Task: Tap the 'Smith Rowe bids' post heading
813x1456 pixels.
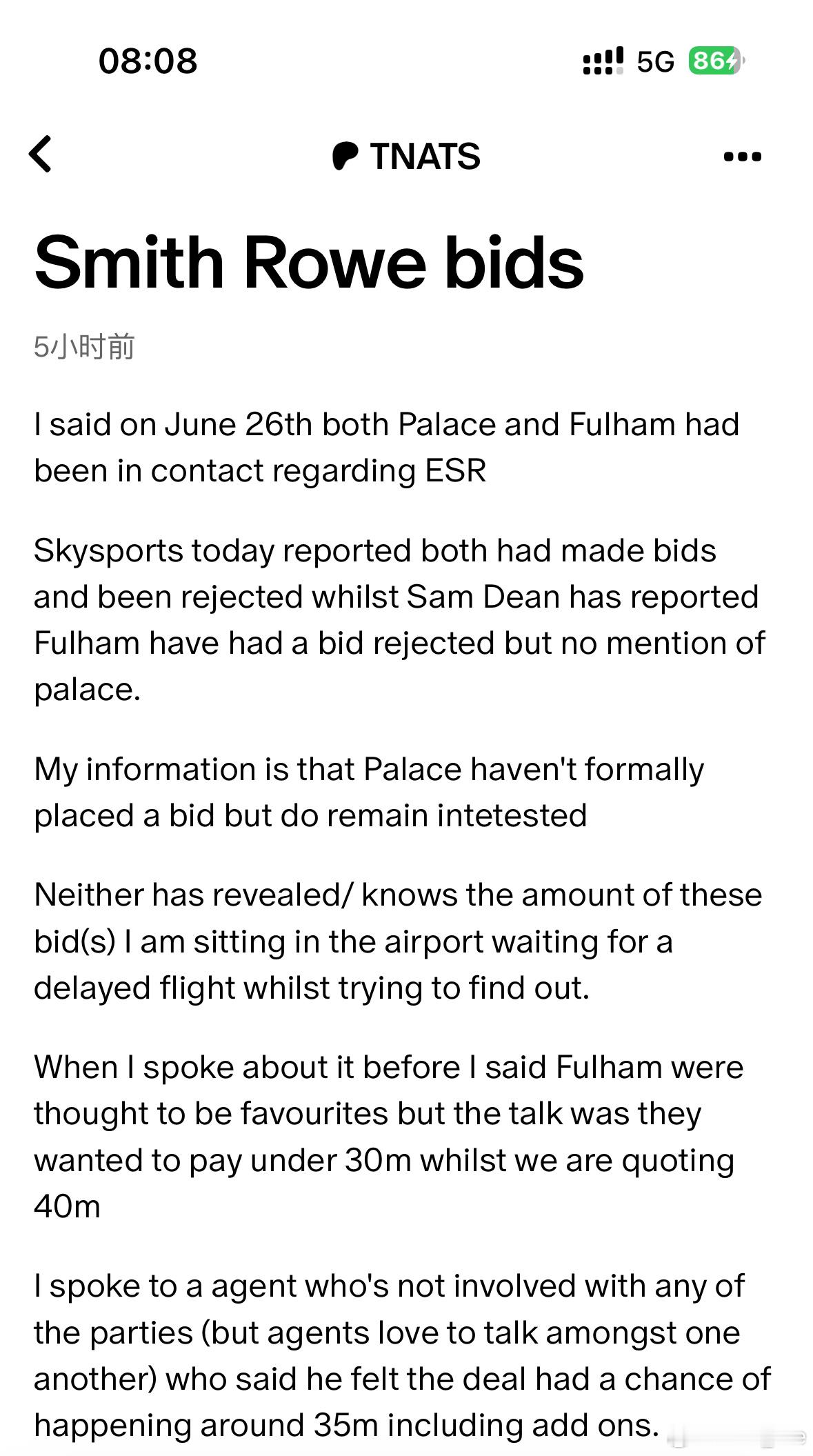Action: pos(309,263)
